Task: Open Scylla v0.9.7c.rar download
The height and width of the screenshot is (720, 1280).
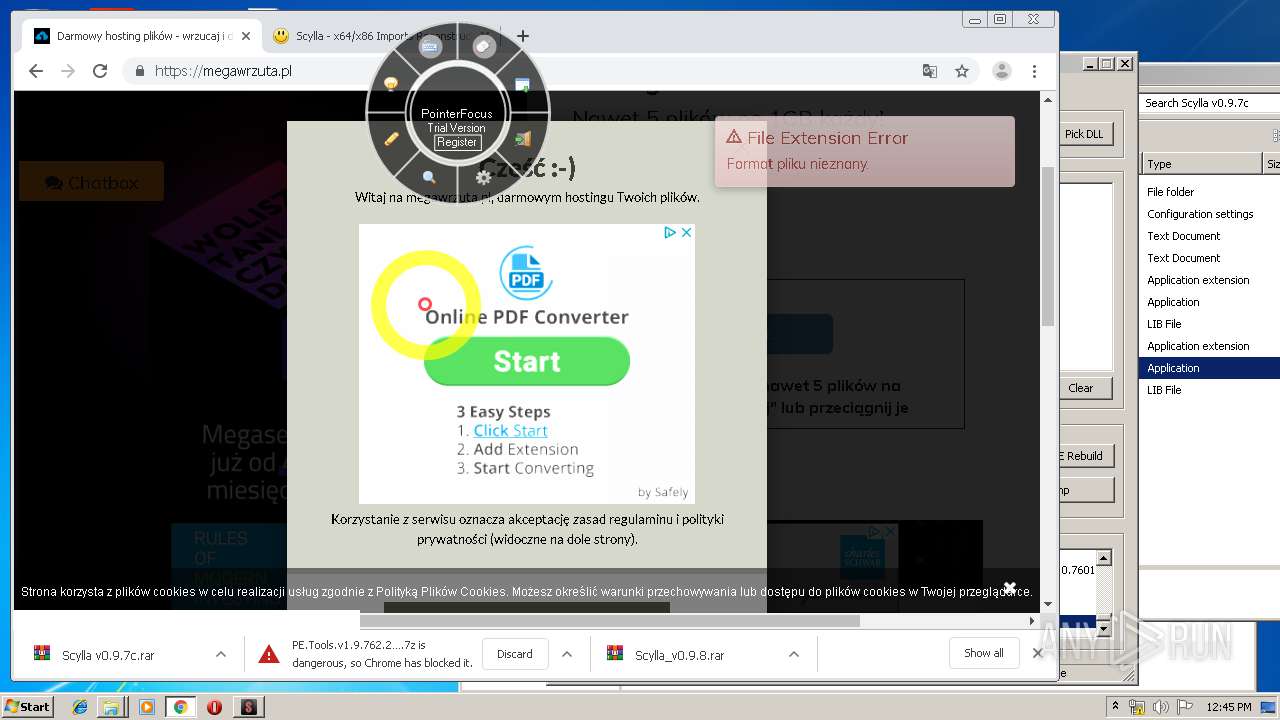Action: coord(107,655)
